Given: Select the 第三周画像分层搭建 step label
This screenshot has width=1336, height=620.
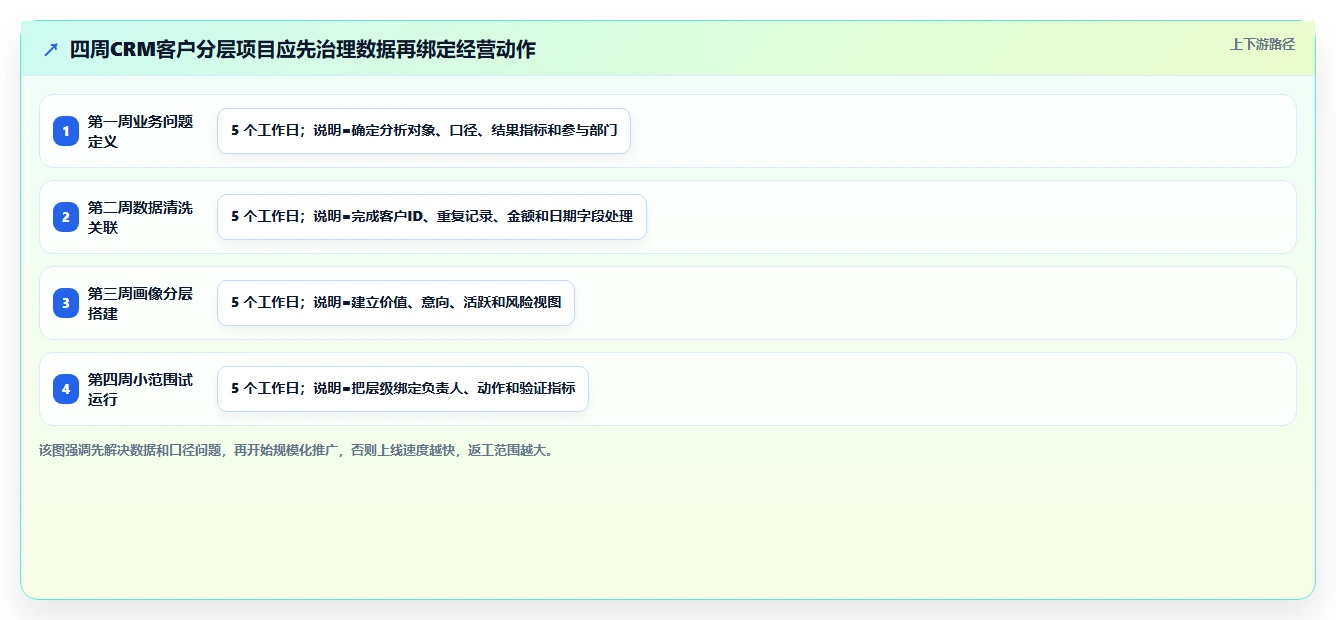Looking at the screenshot, I should [141, 303].
